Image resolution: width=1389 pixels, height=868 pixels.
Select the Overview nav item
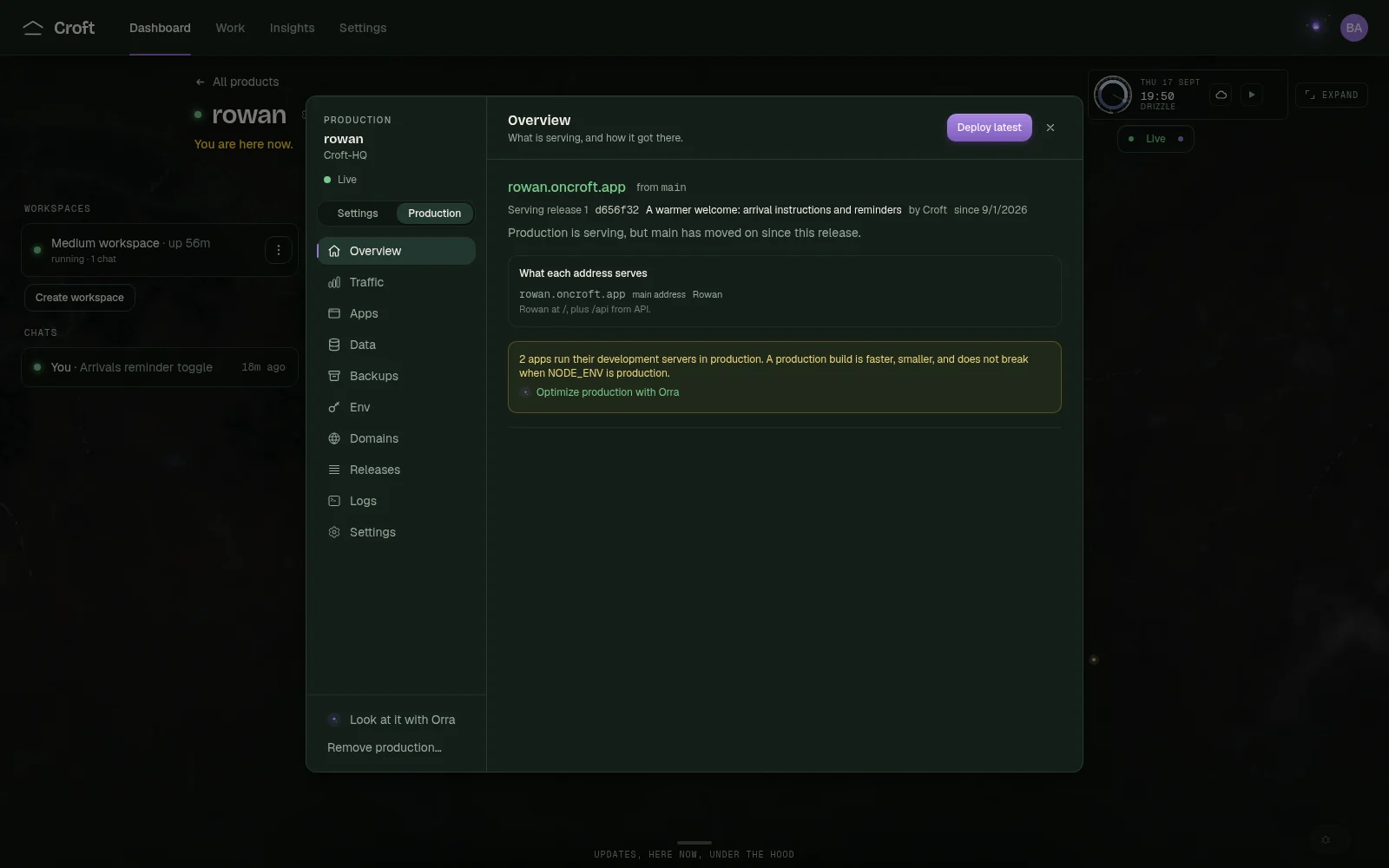click(x=396, y=251)
